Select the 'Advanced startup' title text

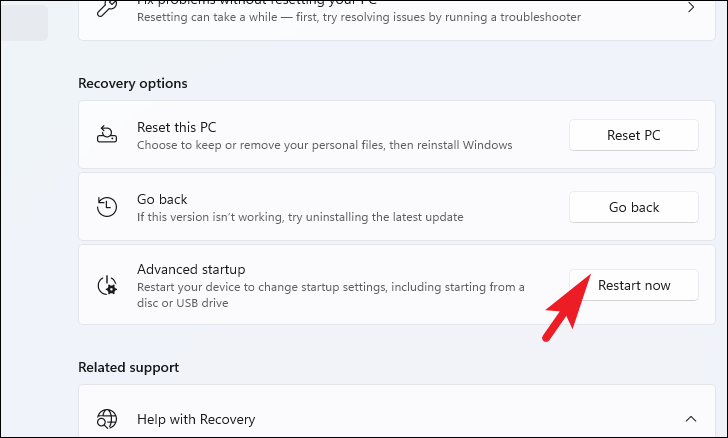[191, 269]
